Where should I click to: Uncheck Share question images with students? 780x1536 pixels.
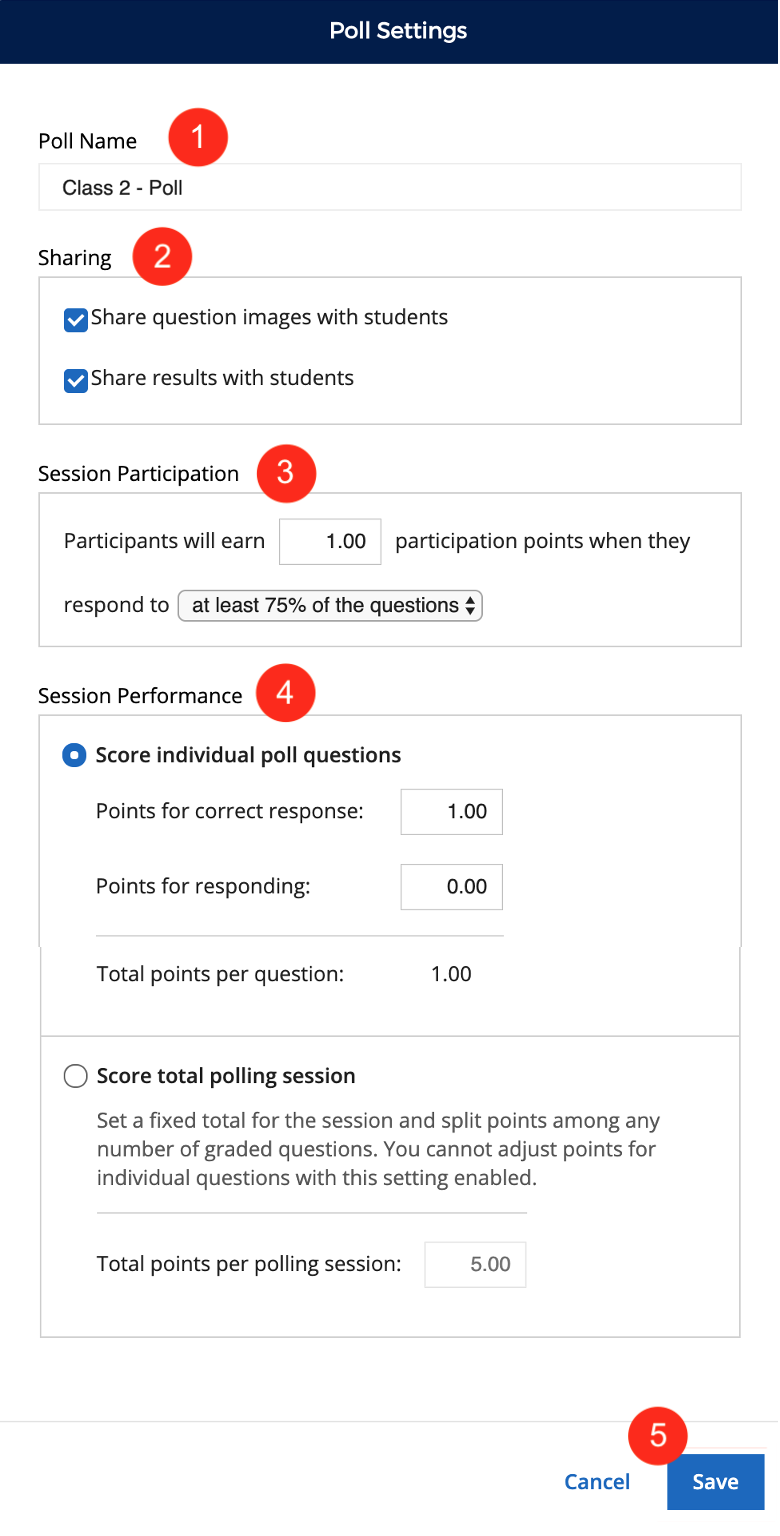pos(76,320)
